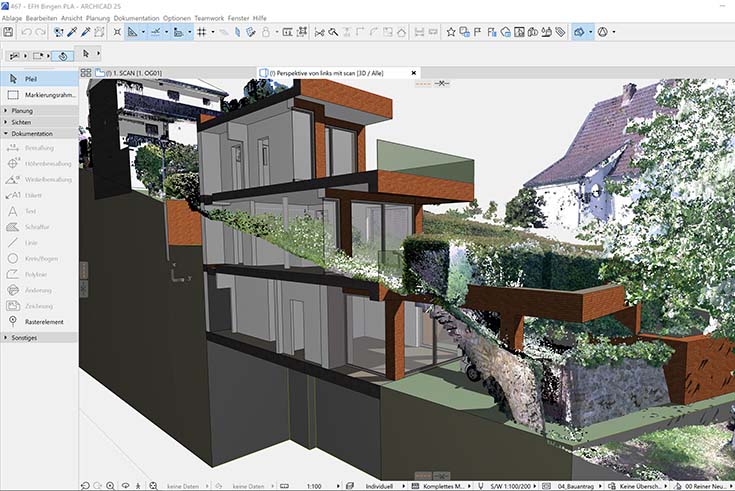Image resolution: width=735 pixels, height=491 pixels.
Task: Click the Text tool in Dokumentation
Action: pos(32,212)
